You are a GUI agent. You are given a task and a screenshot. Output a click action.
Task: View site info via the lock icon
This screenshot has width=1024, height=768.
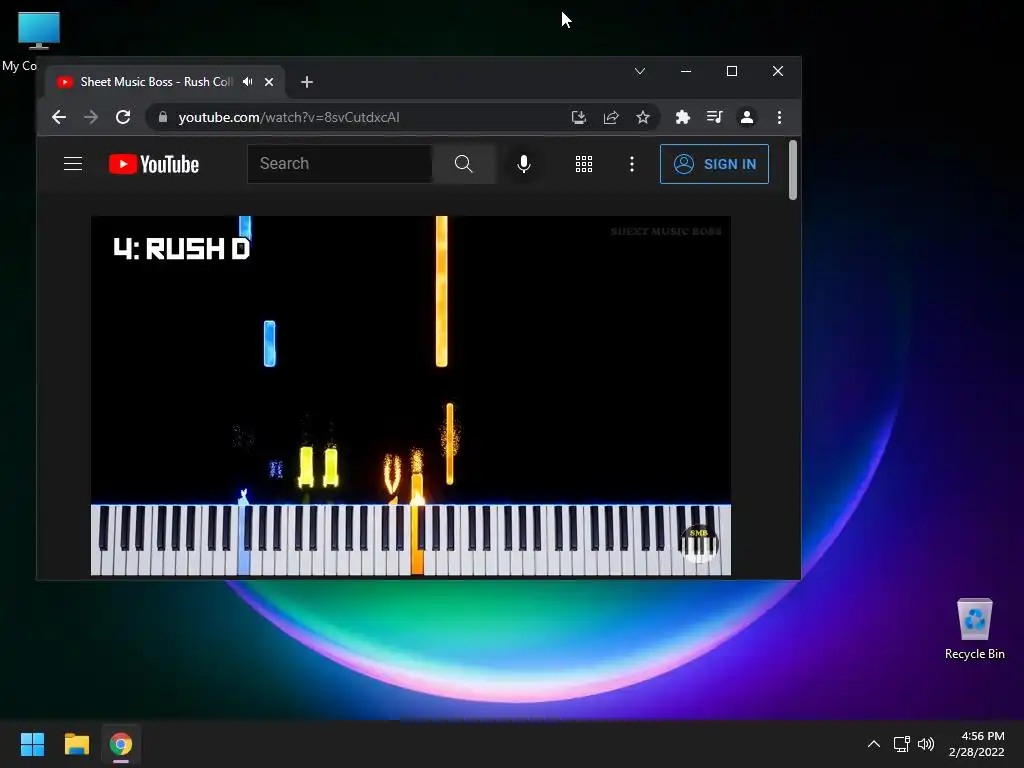coord(163,118)
